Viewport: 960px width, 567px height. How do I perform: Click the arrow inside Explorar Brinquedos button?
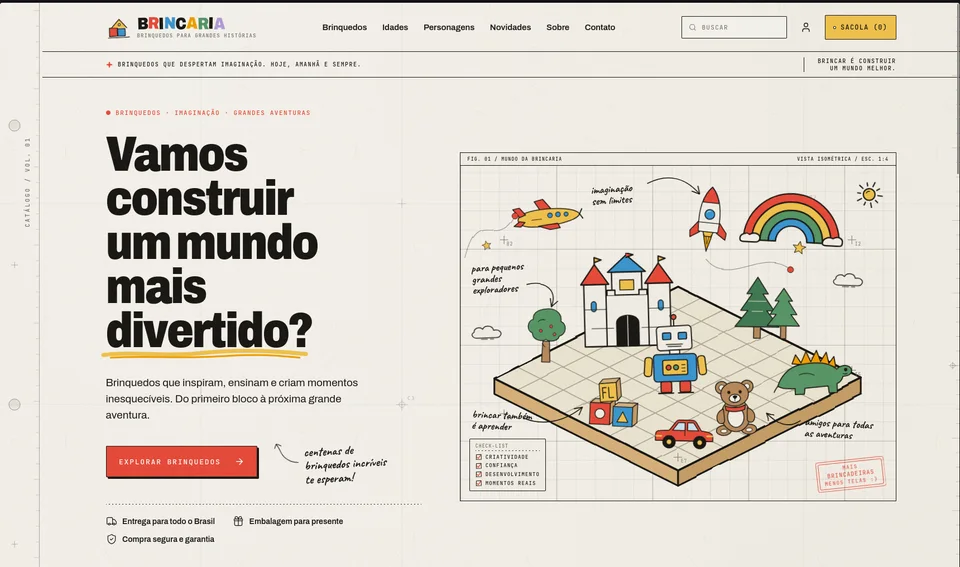click(239, 462)
